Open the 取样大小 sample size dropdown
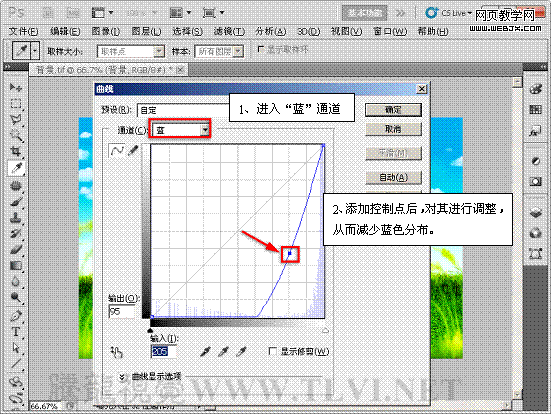 pyautogui.click(x=130, y=52)
